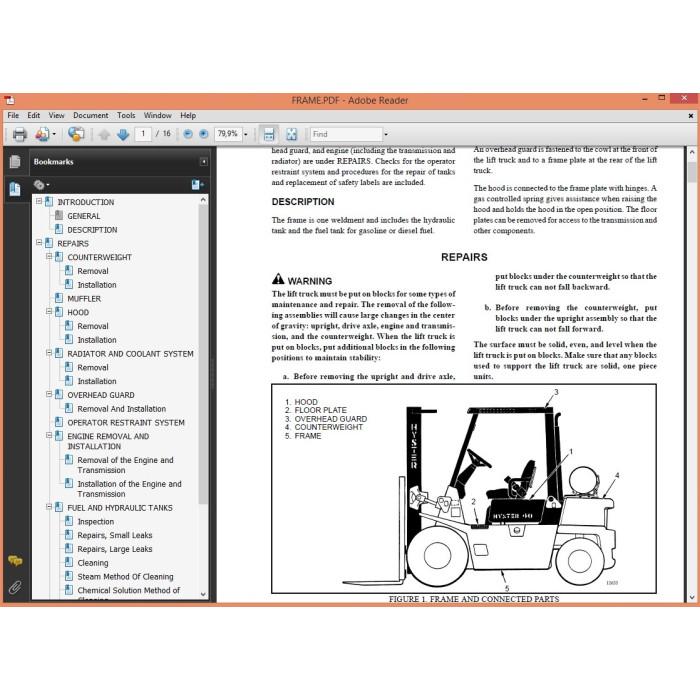Open the Cleaning bookmark
Viewport: 700px width, 700px height.
pos(93,563)
